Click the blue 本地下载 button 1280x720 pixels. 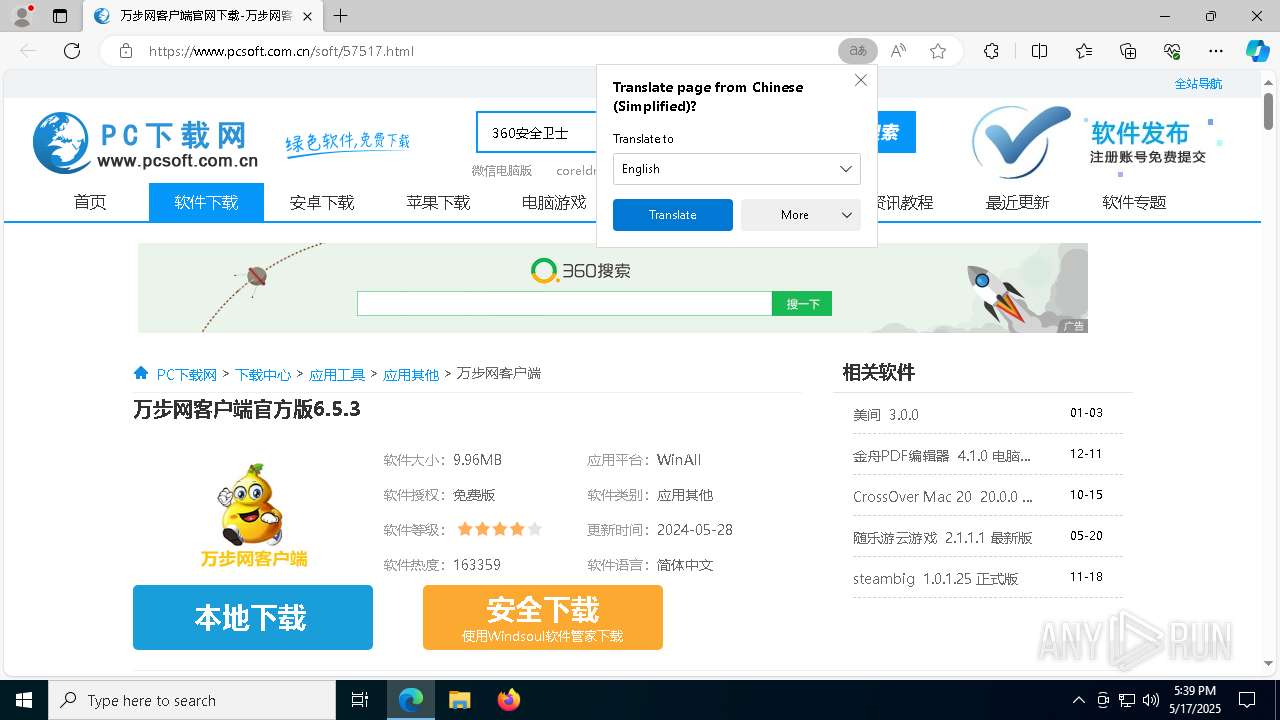[253, 618]
